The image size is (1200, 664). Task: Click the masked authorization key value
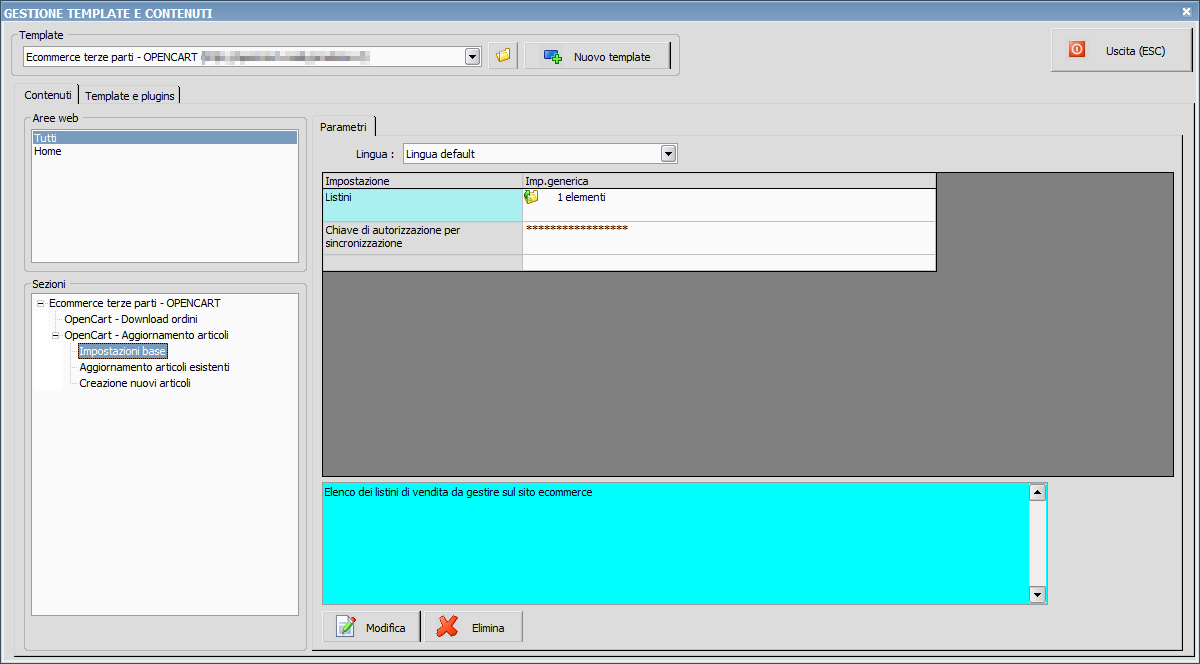coord(577,229)
